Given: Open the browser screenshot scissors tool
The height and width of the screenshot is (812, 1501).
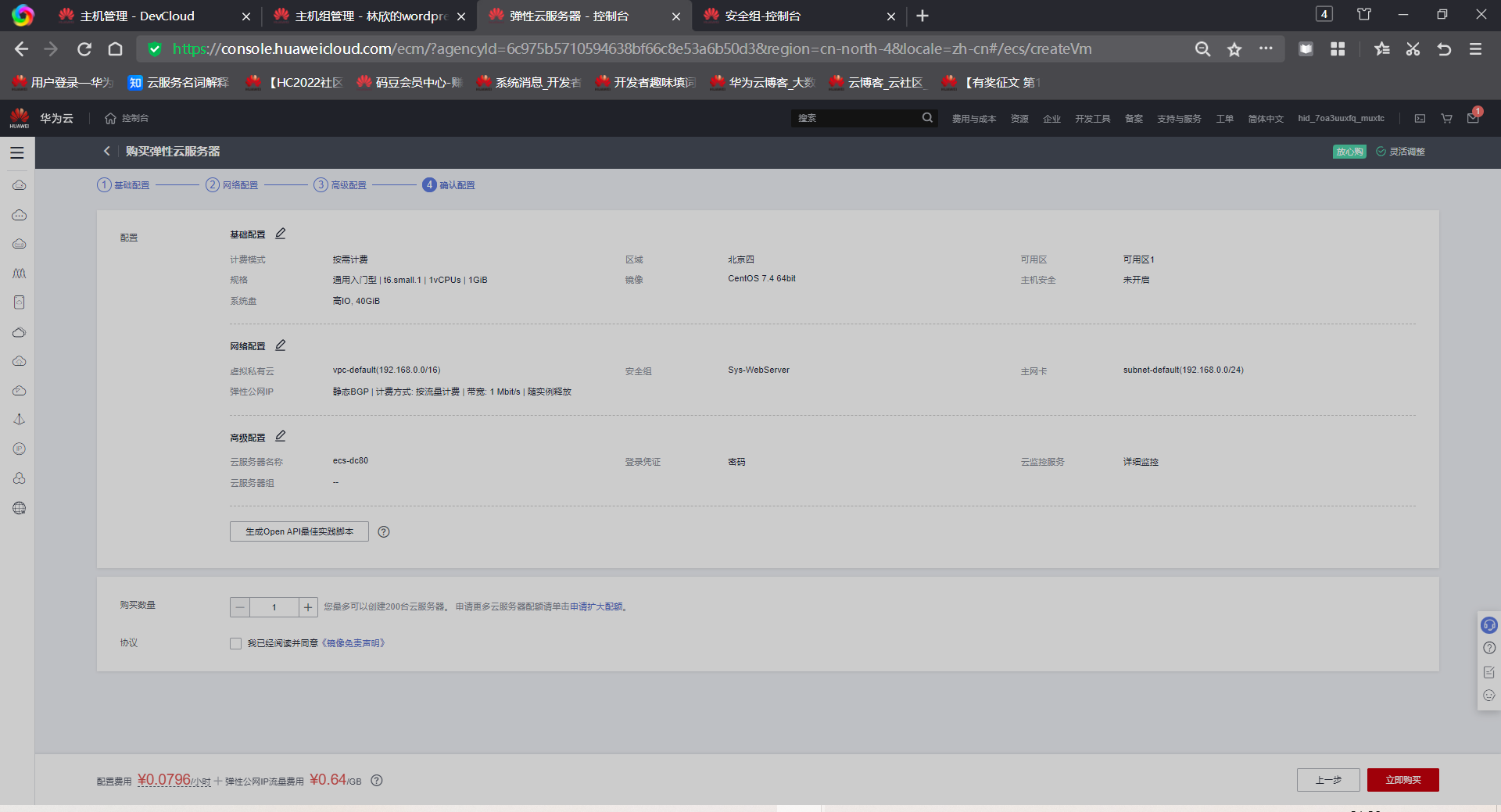Looking at the screenshot, I should click(1413, 49).
